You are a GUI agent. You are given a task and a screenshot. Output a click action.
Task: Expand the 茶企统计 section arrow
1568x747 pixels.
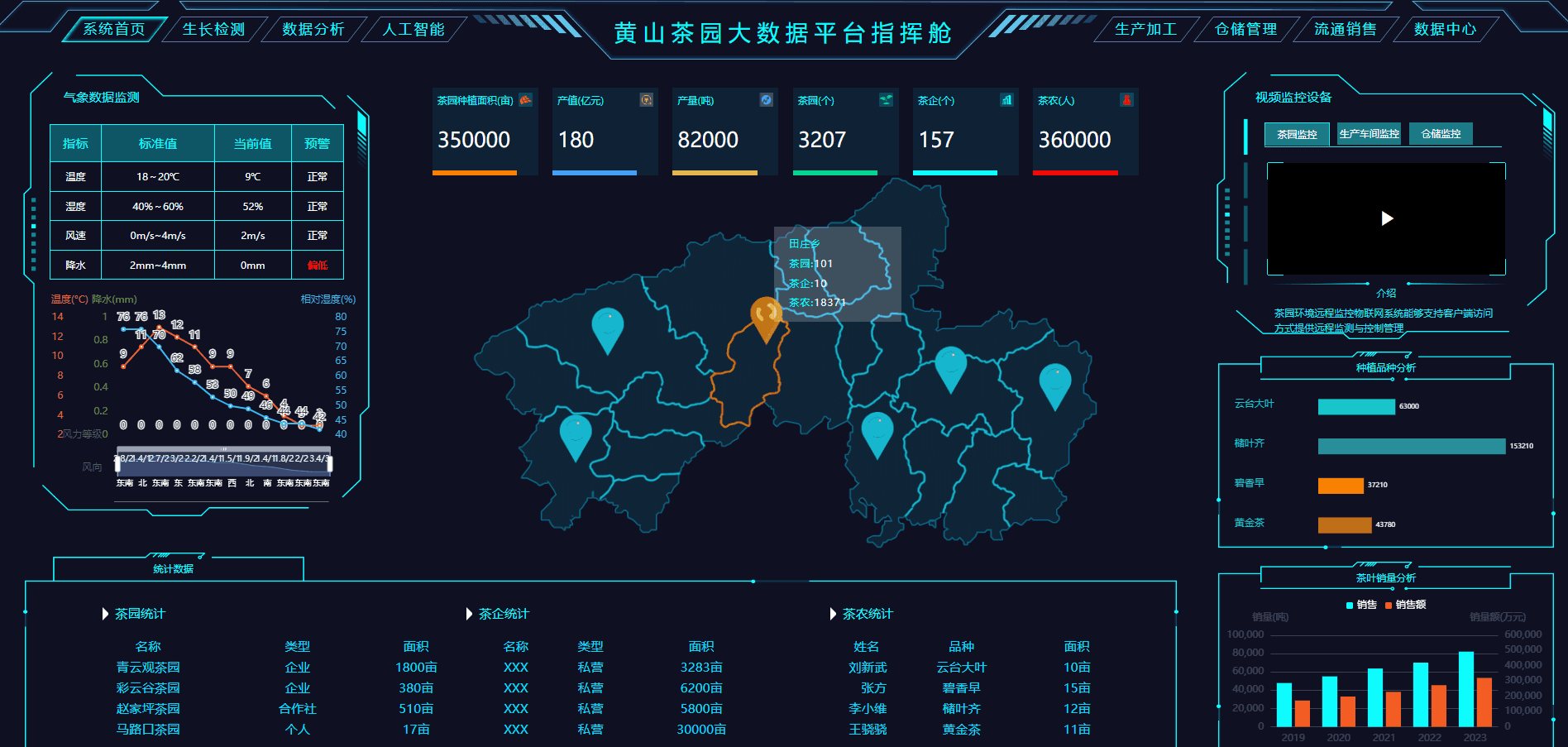(x=469, y=614)
